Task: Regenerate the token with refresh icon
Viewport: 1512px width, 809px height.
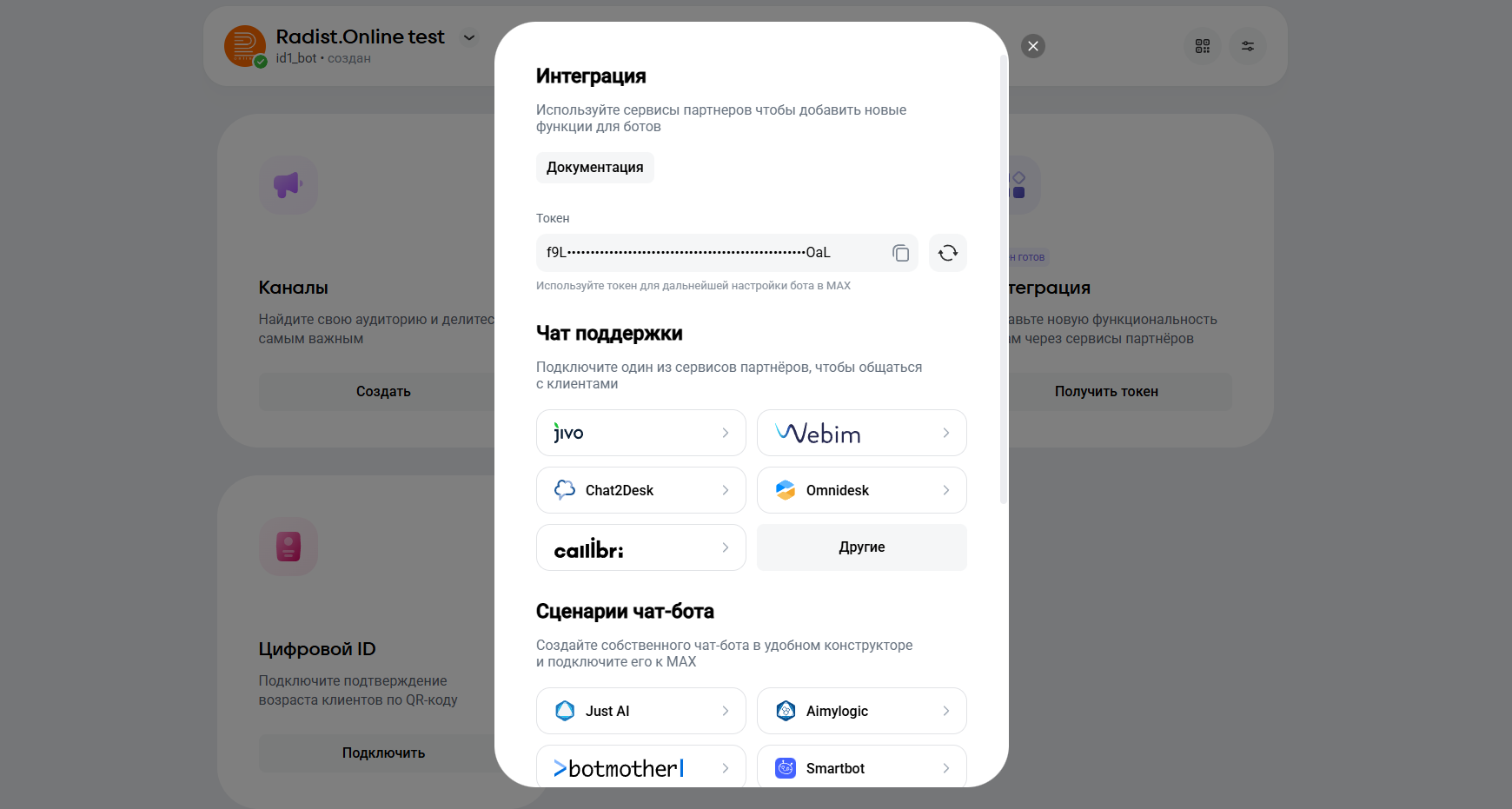Action: [x=947, y=253]
